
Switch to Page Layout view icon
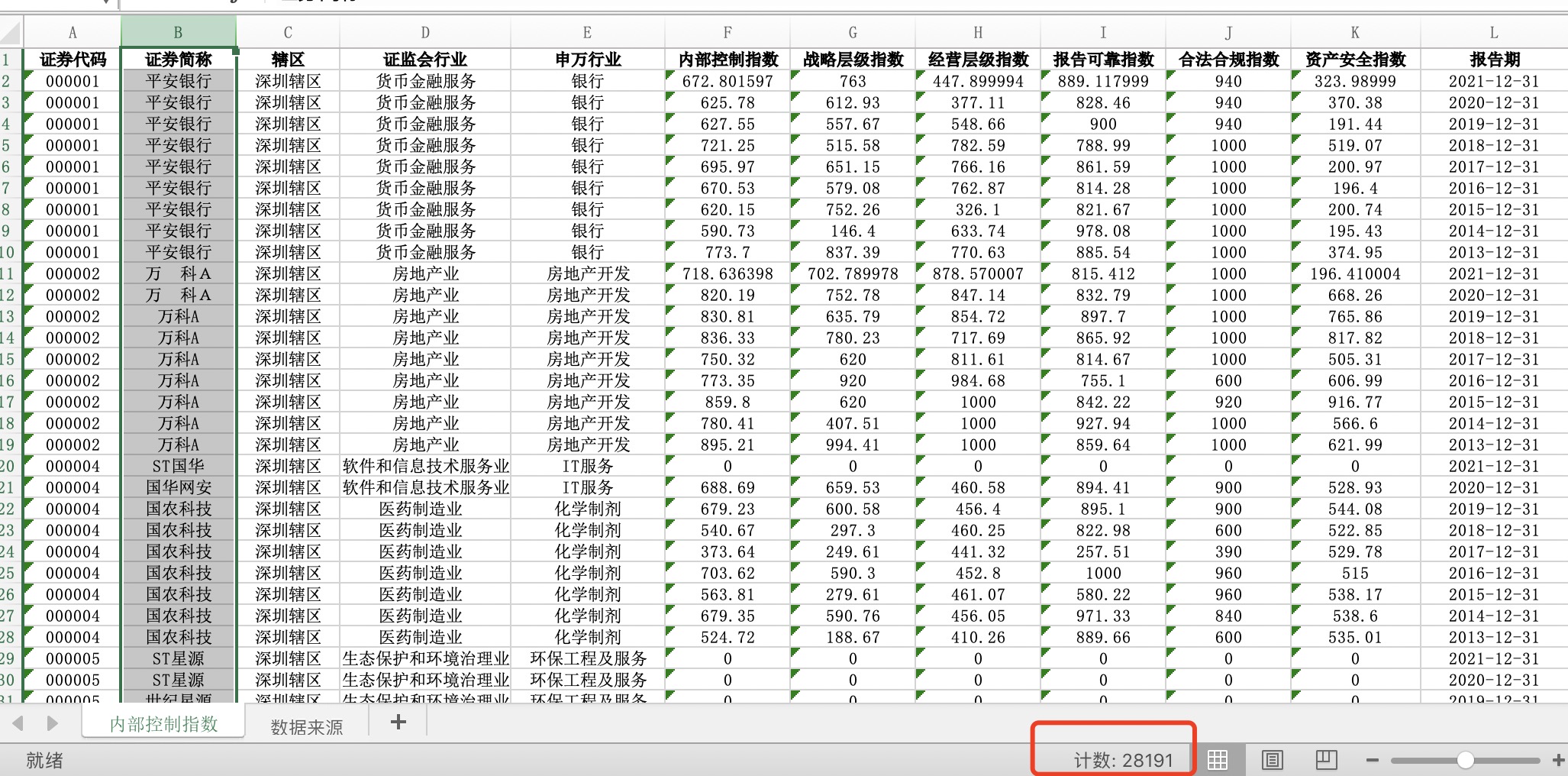1272,759
